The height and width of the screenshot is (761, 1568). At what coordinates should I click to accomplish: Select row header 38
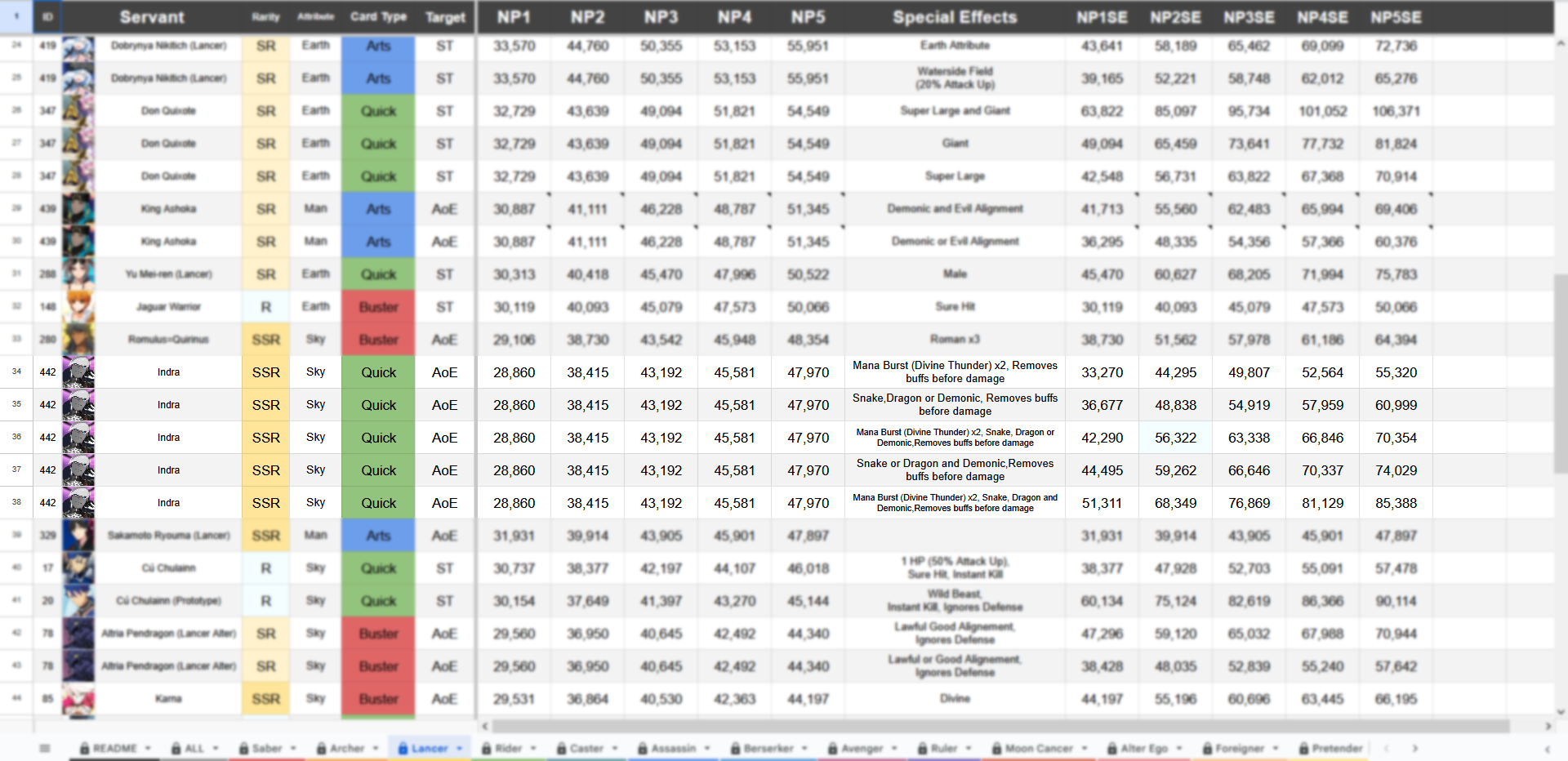[16, 503]
